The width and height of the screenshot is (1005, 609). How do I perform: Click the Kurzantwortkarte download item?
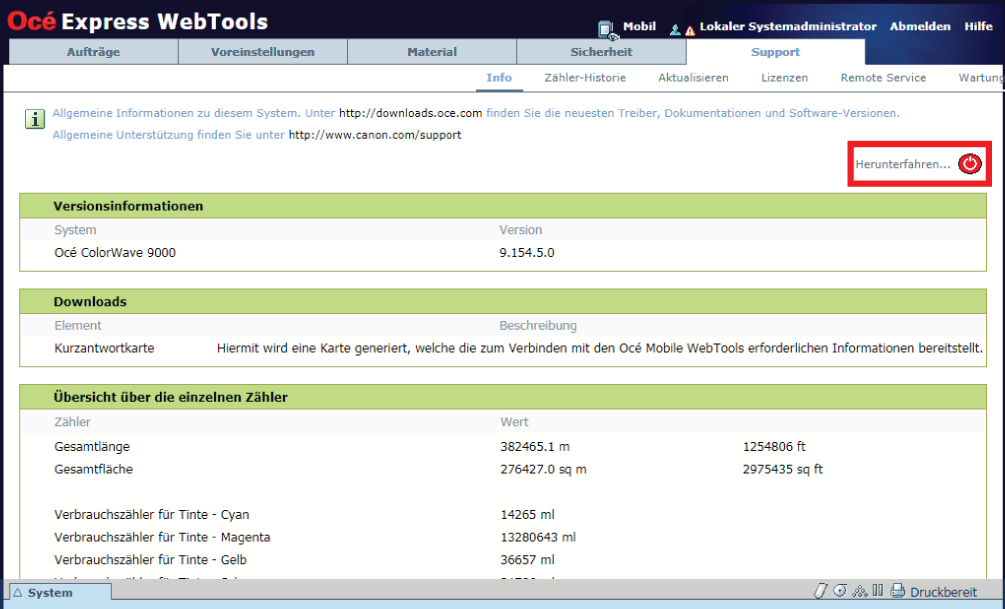(x=104, y=348)
